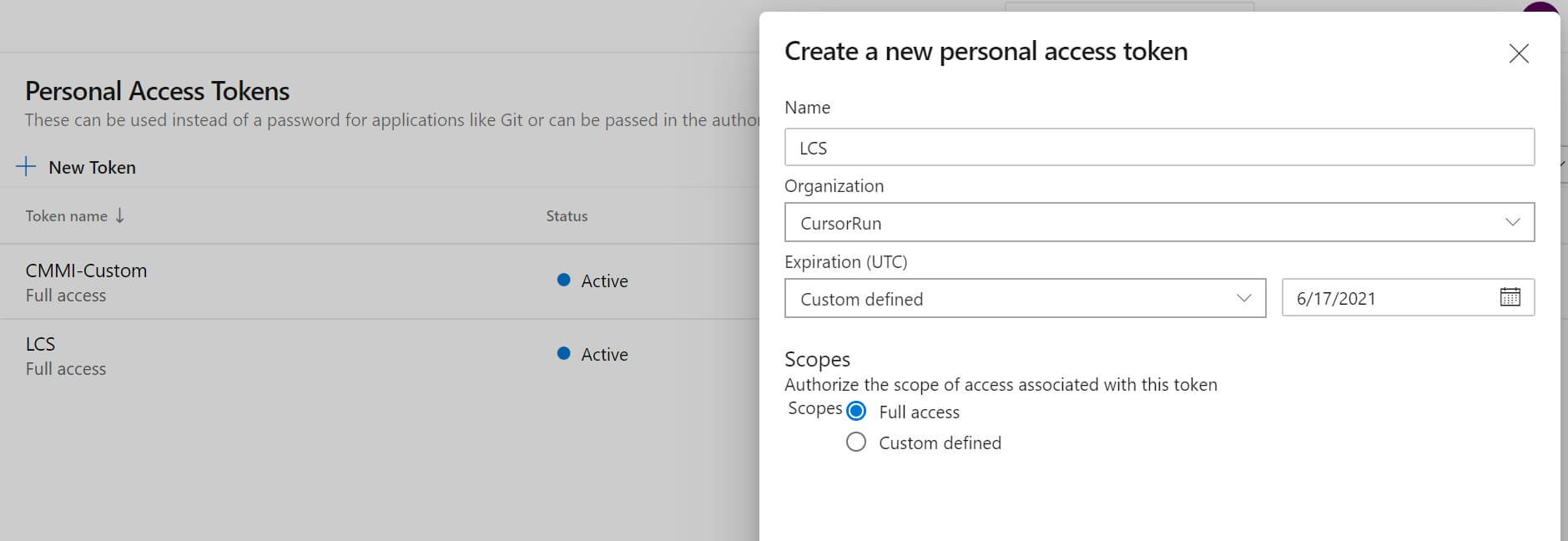The image size is (1568, 541).
Task: Open the Expiration Custom defined dropdown
Action: pos(1024,298)
